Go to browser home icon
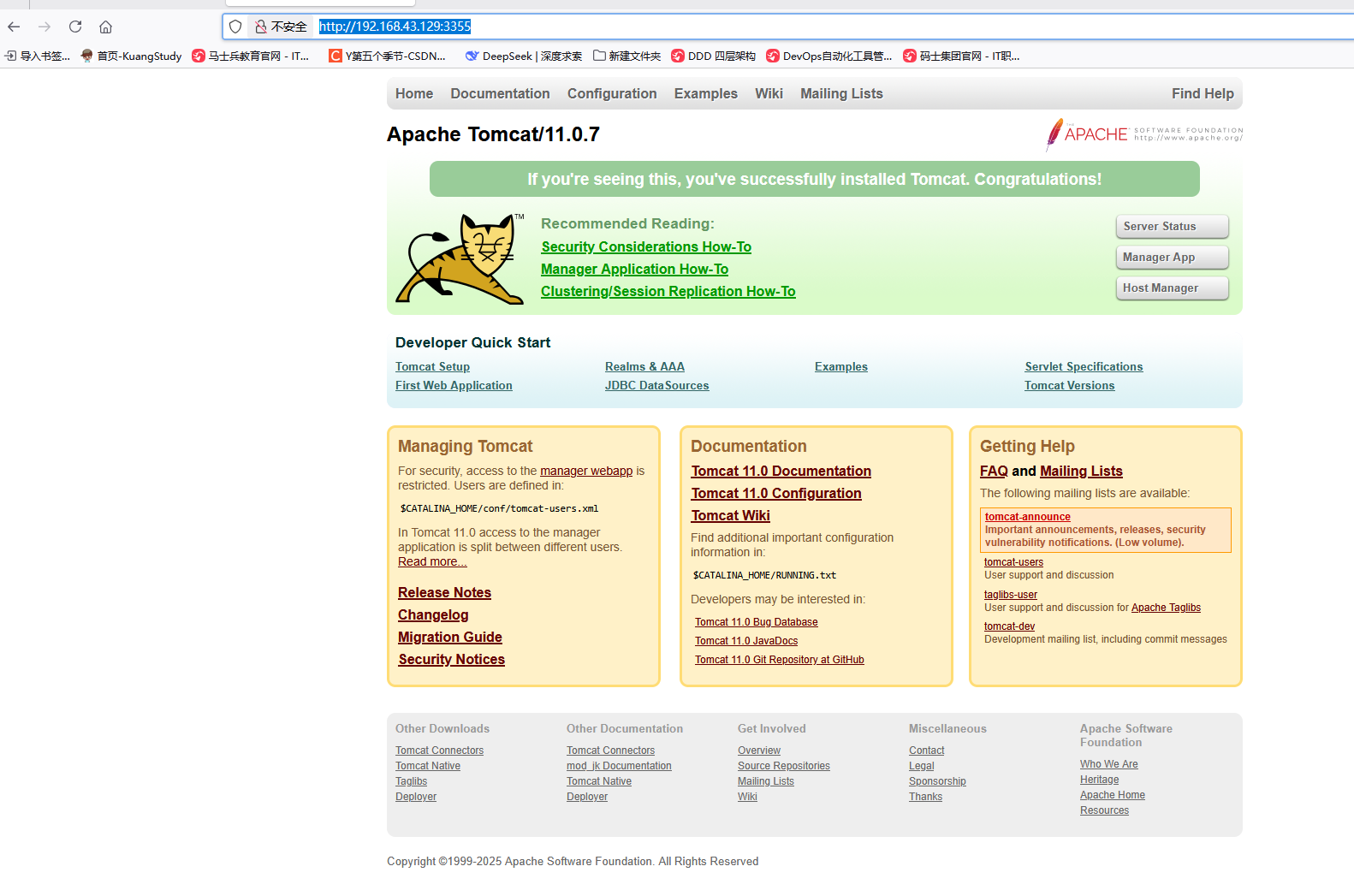This screenshot has height=896, width=1354. click(105, 27)
